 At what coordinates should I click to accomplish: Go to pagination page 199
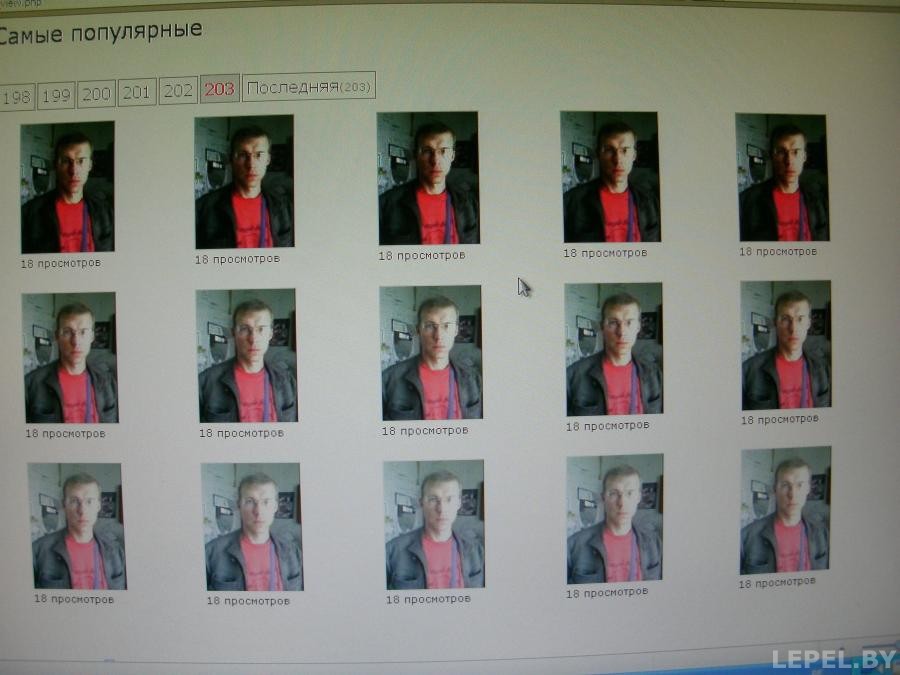coord(56,95)
